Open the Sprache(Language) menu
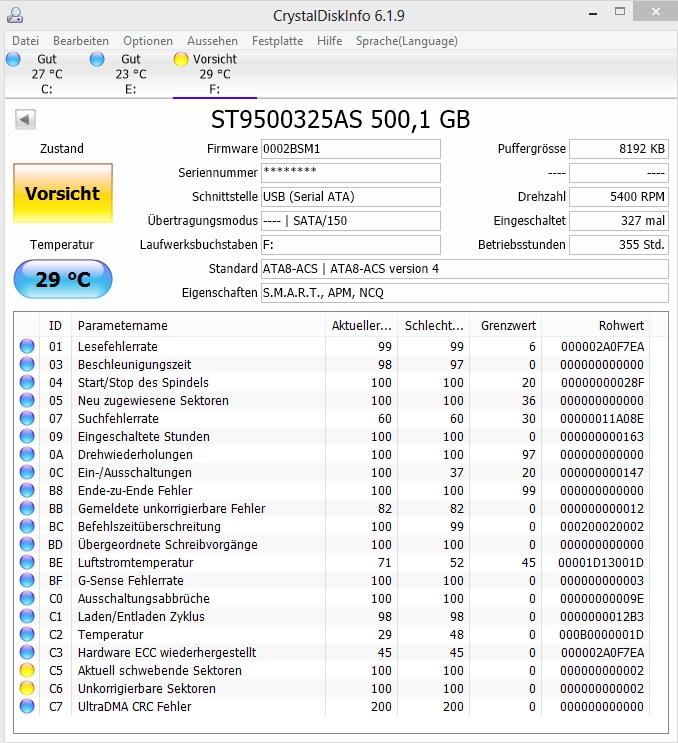The height and width of the screenshot is (743, 678). (x=407, y=41)
